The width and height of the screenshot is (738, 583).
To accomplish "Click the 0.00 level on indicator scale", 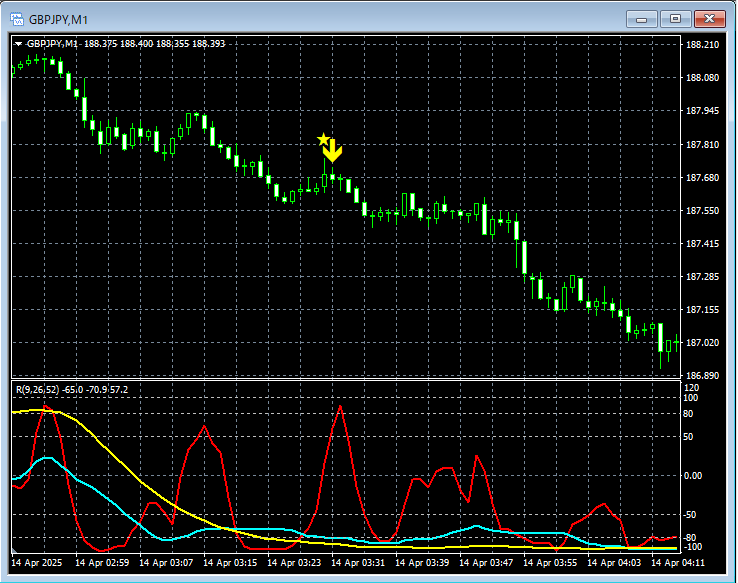I will (x=694, y=476).
